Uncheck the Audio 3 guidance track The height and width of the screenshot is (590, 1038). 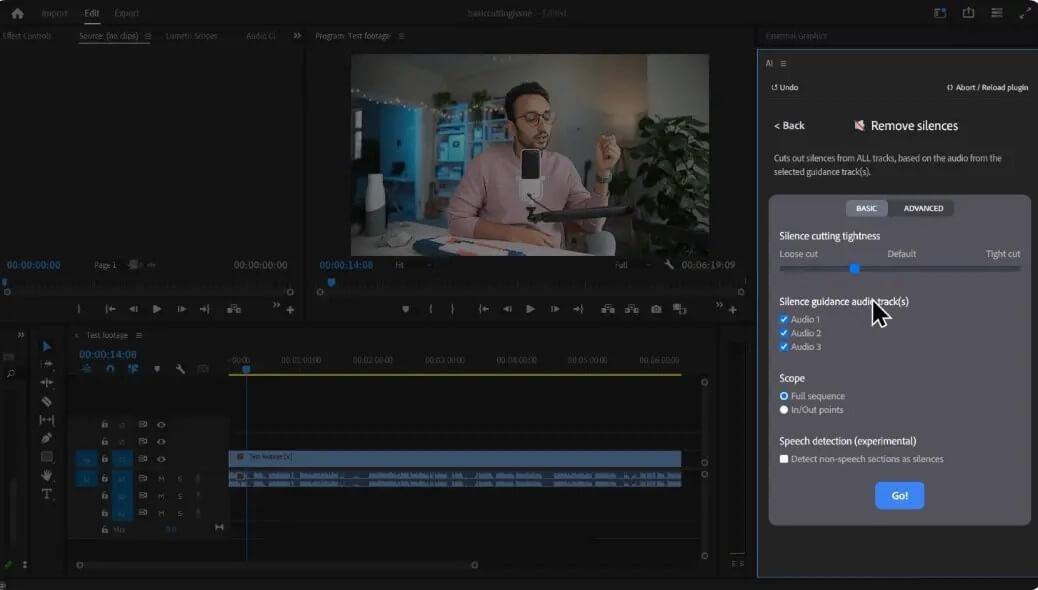(x=784, y=347)
